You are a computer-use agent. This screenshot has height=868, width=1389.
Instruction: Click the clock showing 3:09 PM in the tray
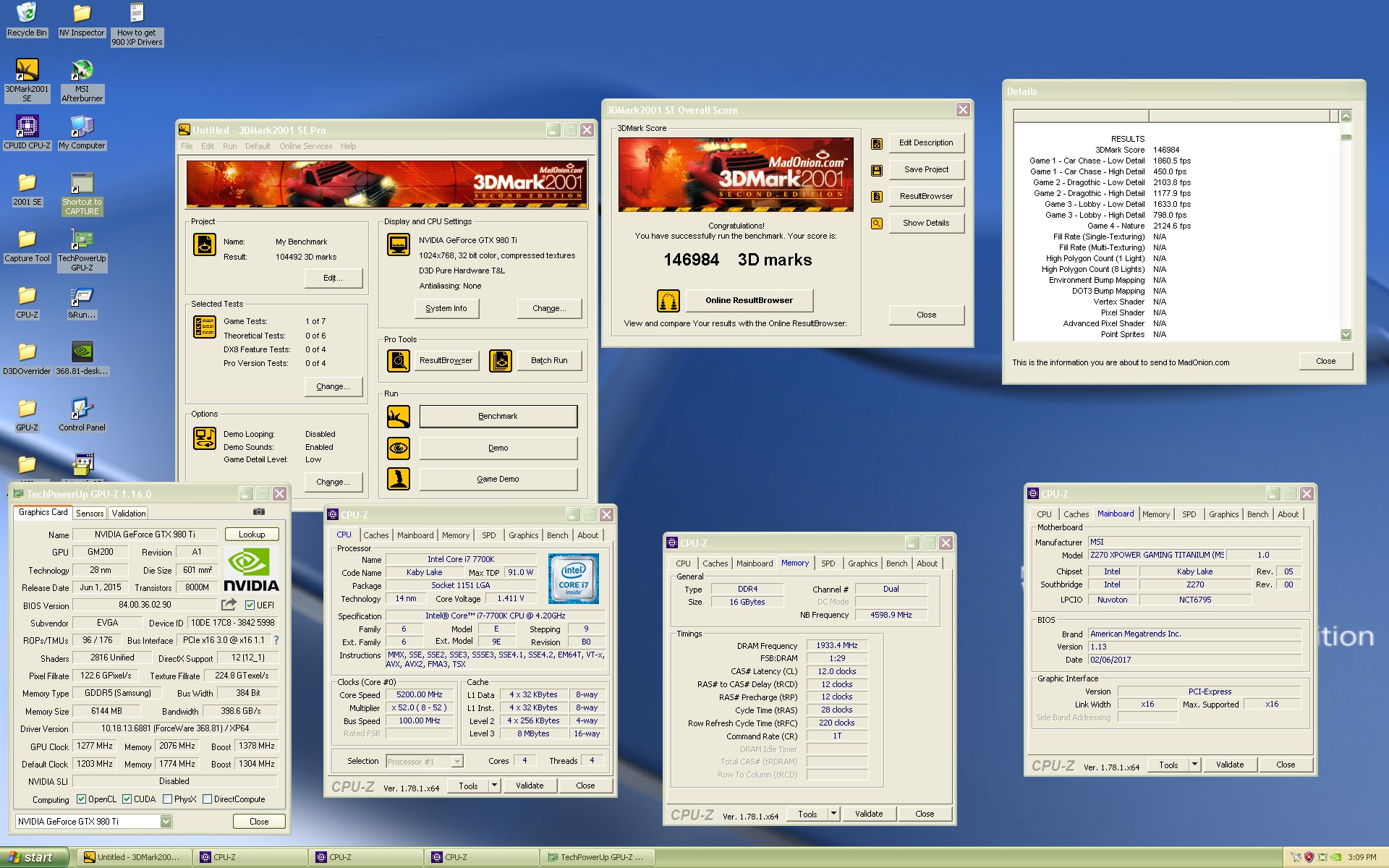(x=1362, y=858)
